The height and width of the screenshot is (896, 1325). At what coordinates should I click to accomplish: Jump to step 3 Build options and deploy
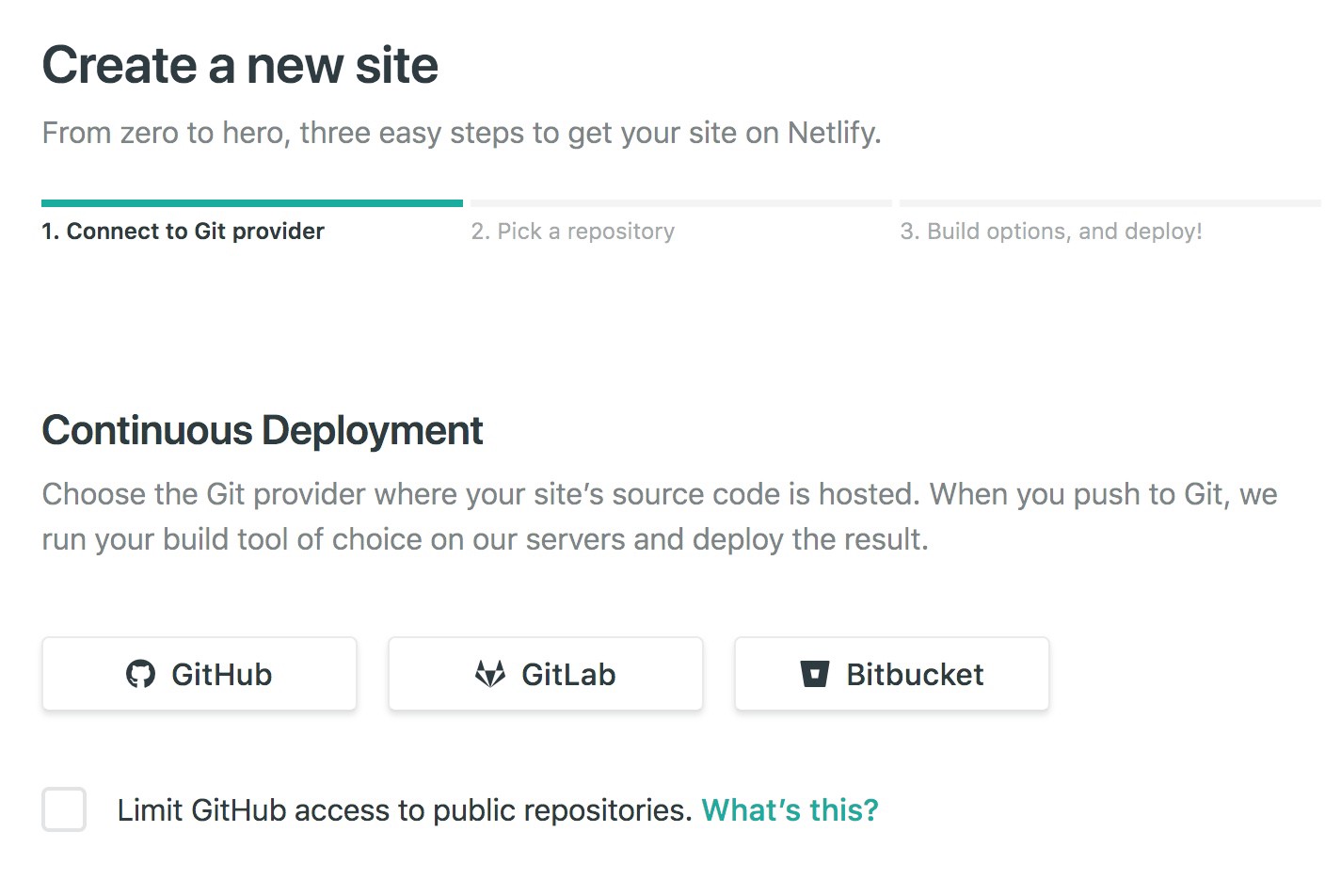tap(1050, 232)
